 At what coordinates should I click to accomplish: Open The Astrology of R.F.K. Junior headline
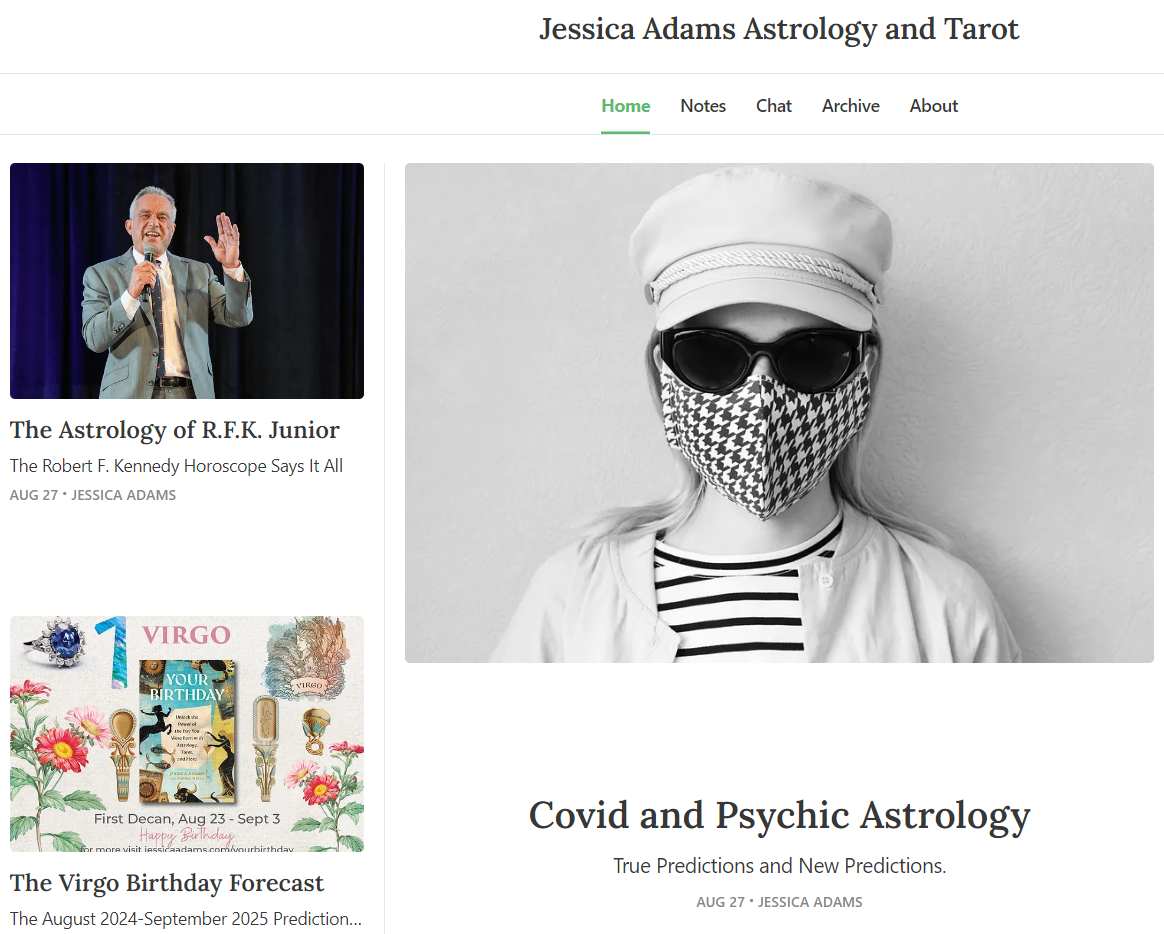click(174, 430)
